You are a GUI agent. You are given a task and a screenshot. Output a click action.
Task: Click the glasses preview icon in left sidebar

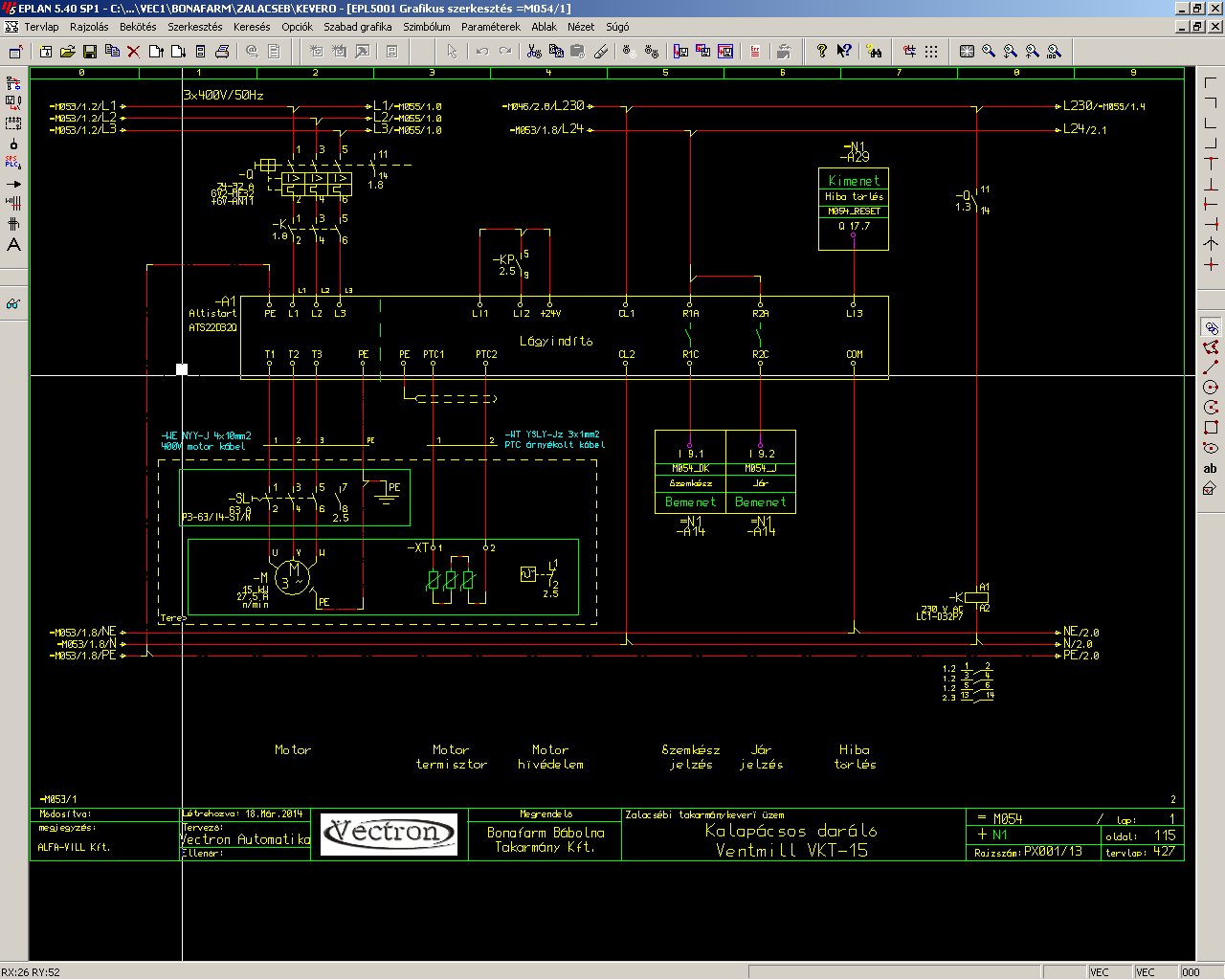(x=13, y=304)
